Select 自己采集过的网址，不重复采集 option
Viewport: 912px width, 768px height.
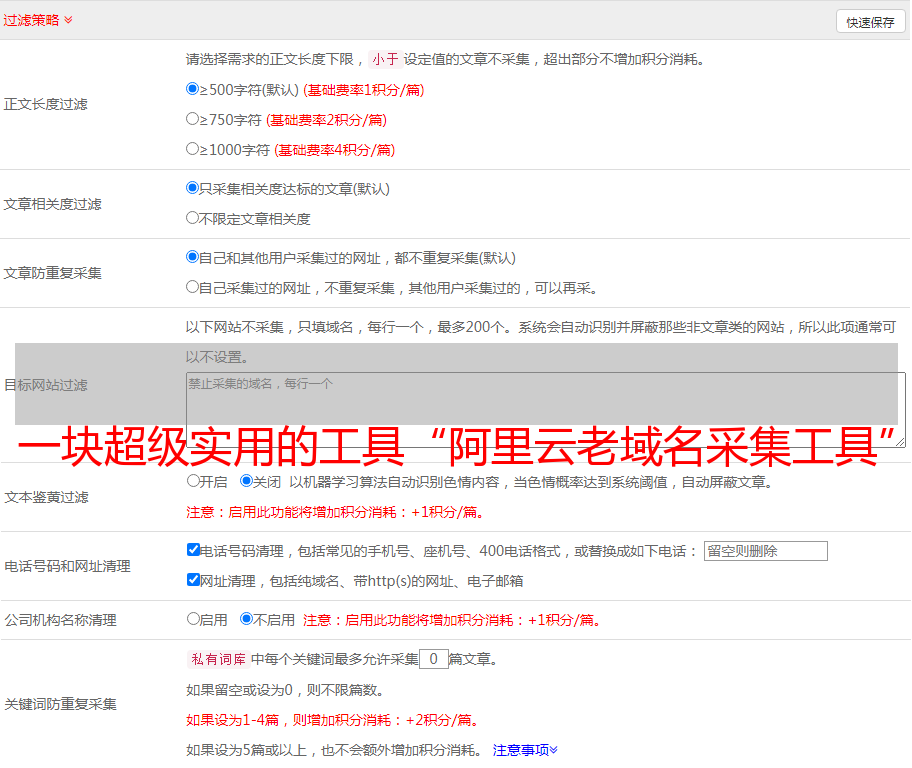[x=192, y=287]
